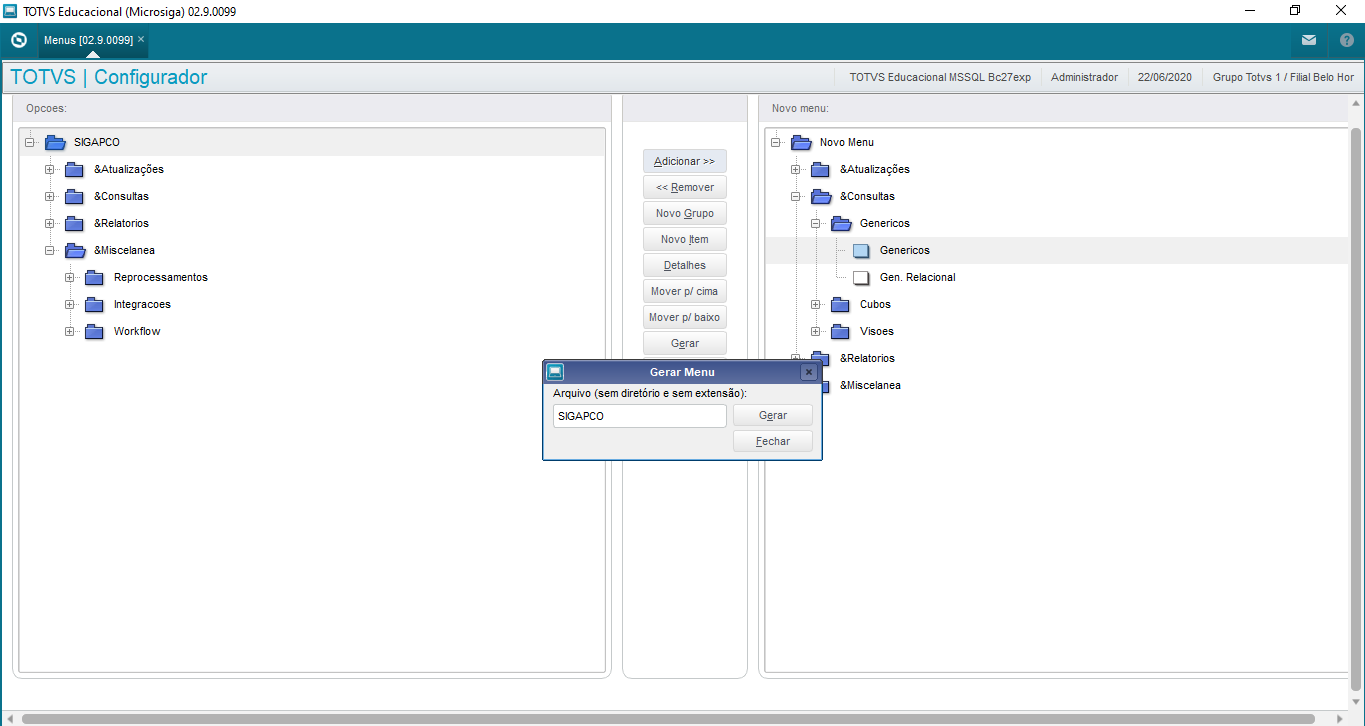This screenshot has width=1365, height=726.
Task: Click Fechar in the Gerar Menu dialog
Action: [x=773, y=441]
